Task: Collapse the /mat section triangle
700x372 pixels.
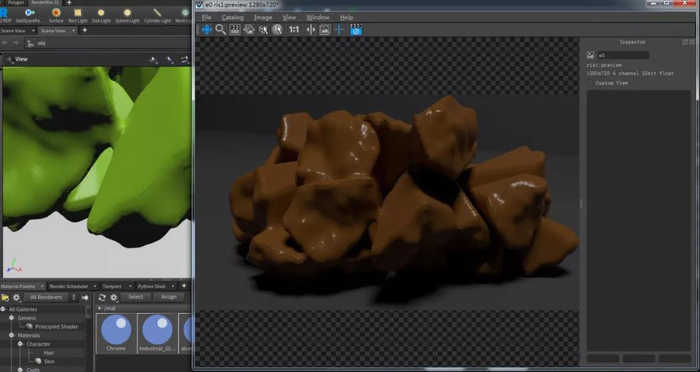Action: (100, 308)
